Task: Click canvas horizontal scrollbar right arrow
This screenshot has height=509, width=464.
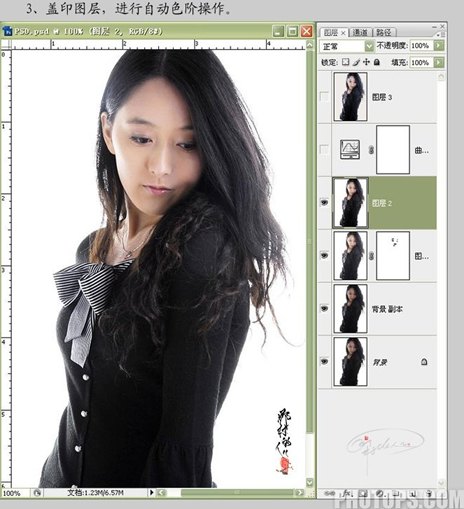Action: pos(299,492)
